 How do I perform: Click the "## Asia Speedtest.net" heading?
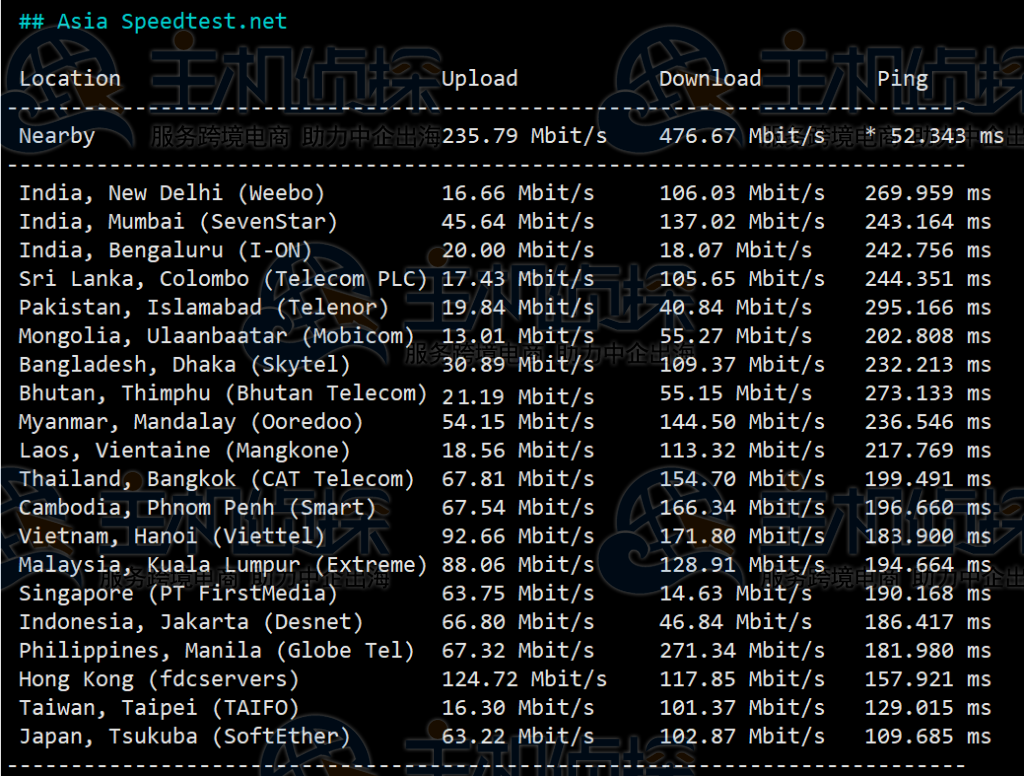pyautogui.click(x=152, y=21)
